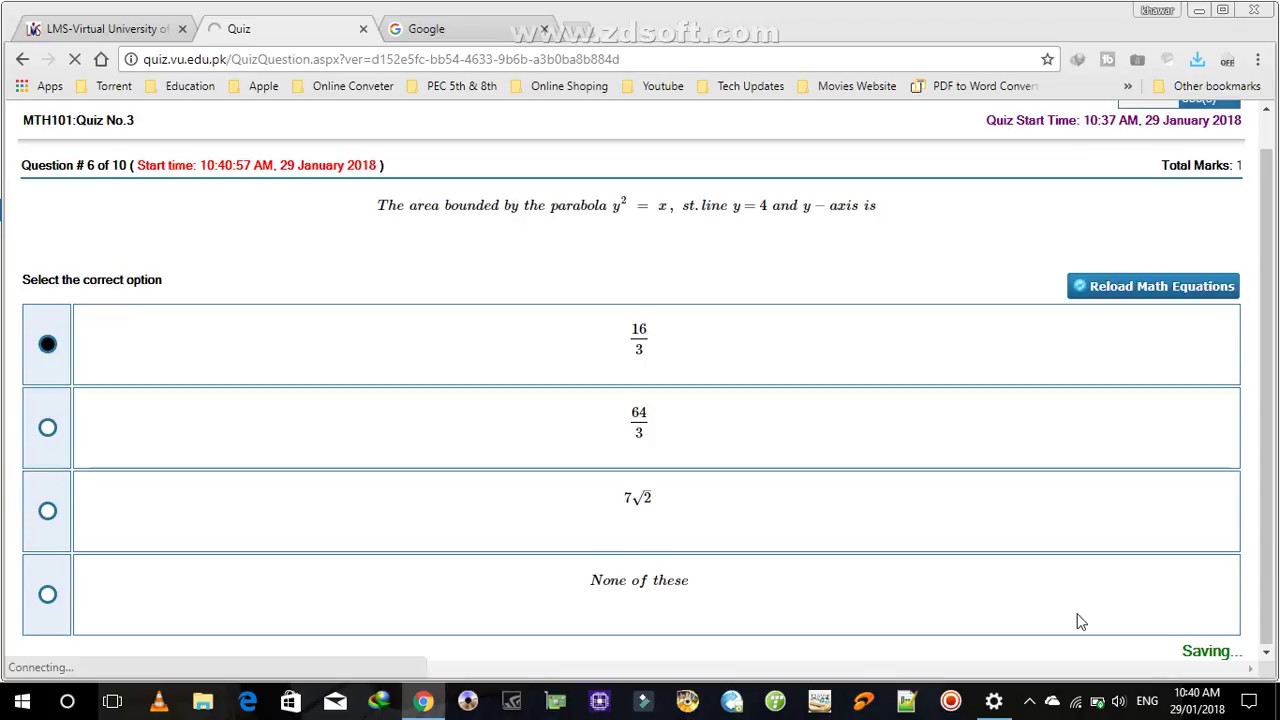Click the 16/3 answer option box
This screenshot has height=720, width=1280.
click(656, 344)
